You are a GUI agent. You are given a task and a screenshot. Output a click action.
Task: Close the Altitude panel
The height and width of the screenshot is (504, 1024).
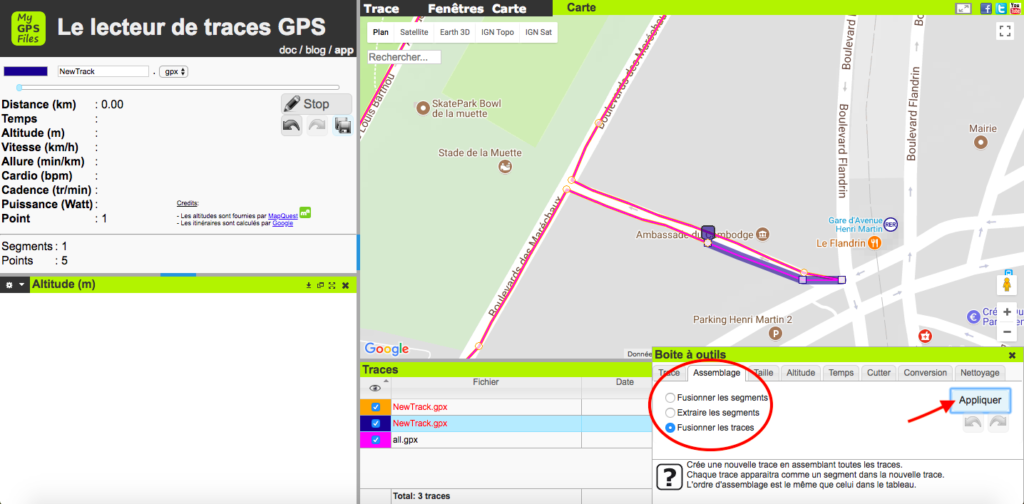(x=345, y=285)
